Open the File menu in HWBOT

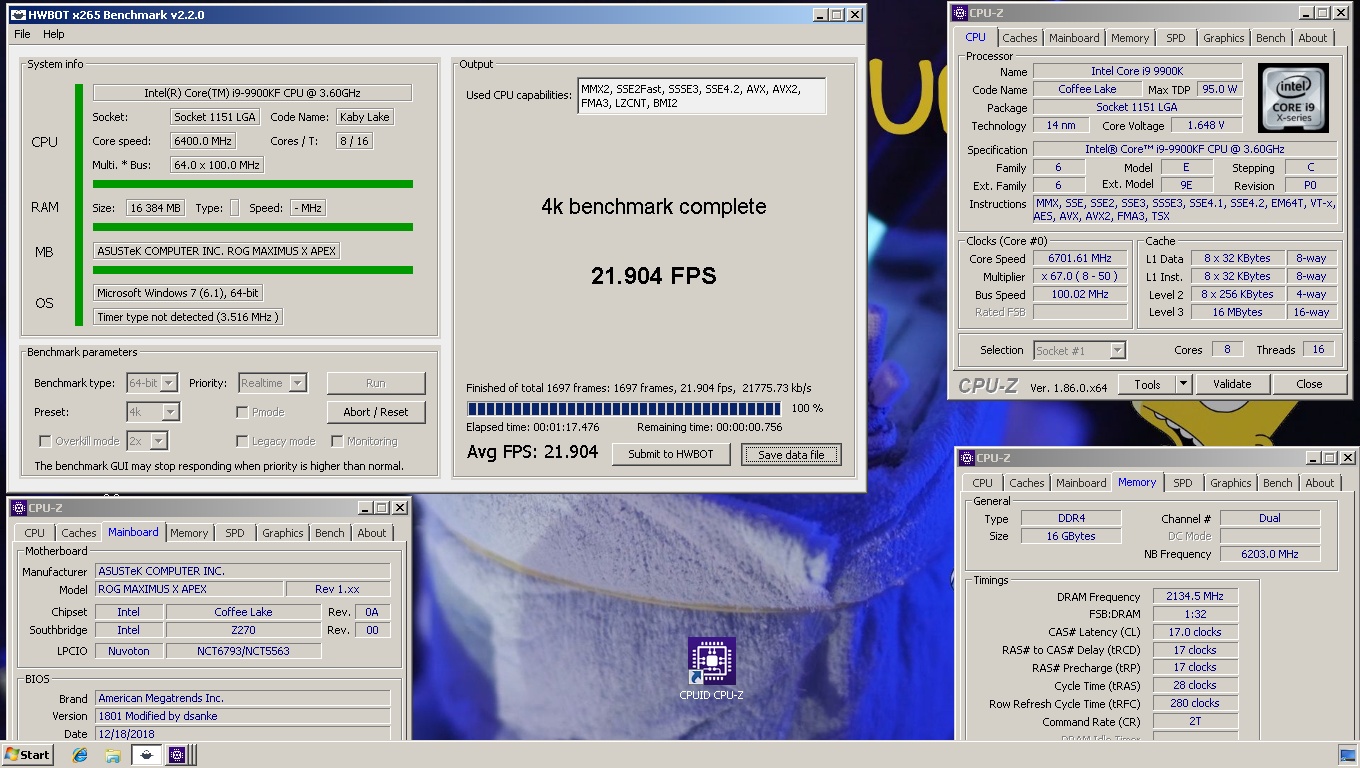click(x=22, y=34)
